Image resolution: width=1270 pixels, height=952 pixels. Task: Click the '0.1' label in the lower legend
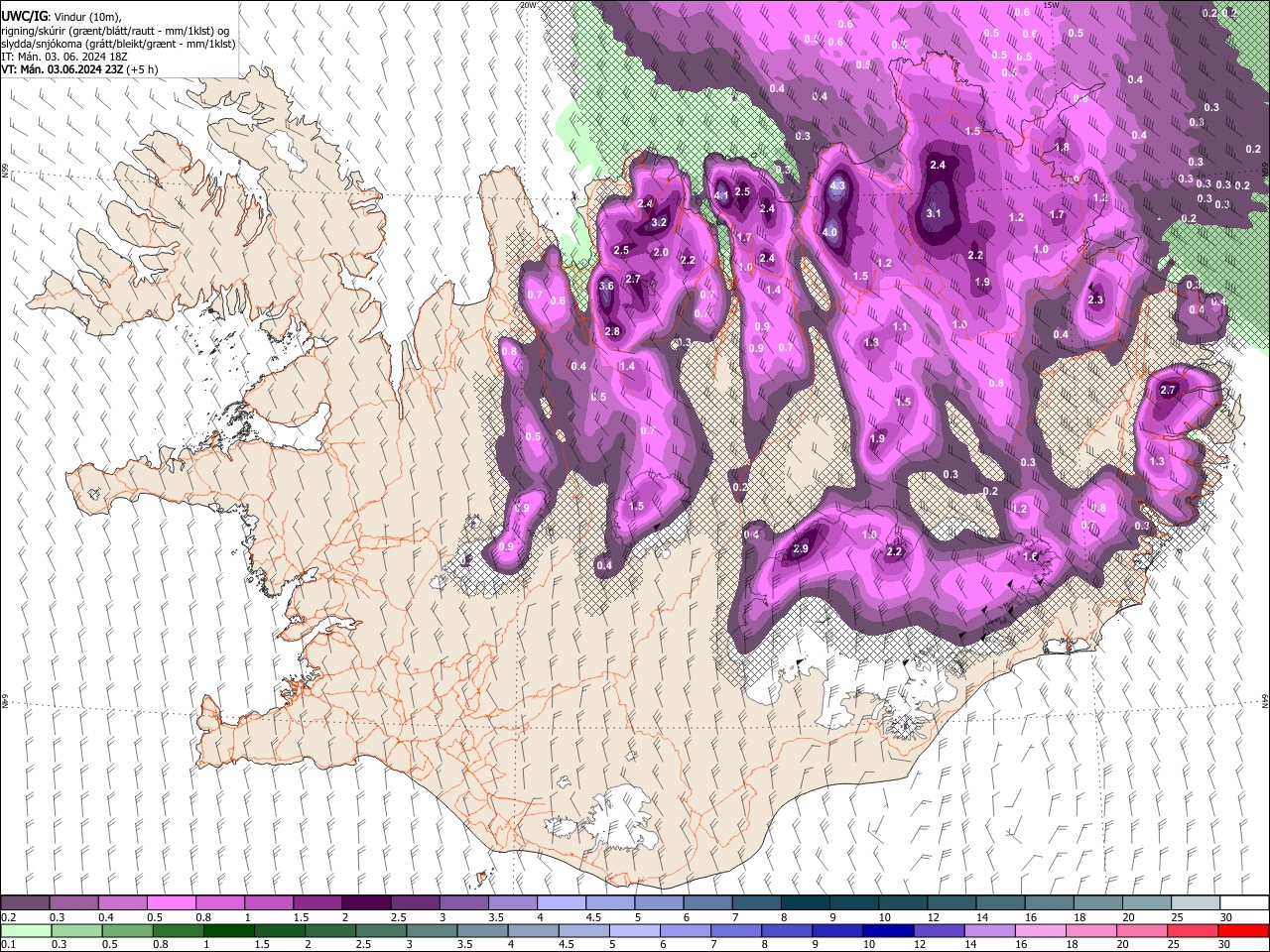(8, 945)
